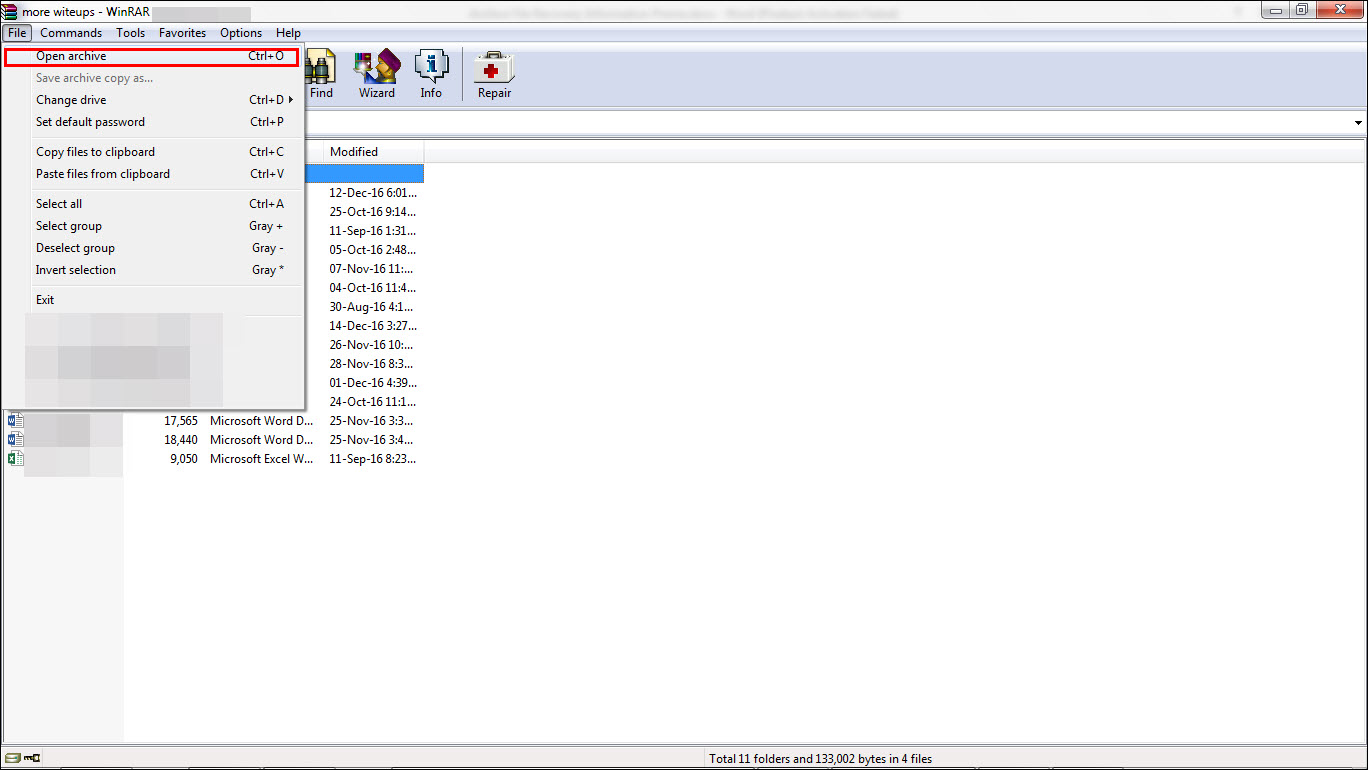Choose Select group in the File menu

point(153,226)
